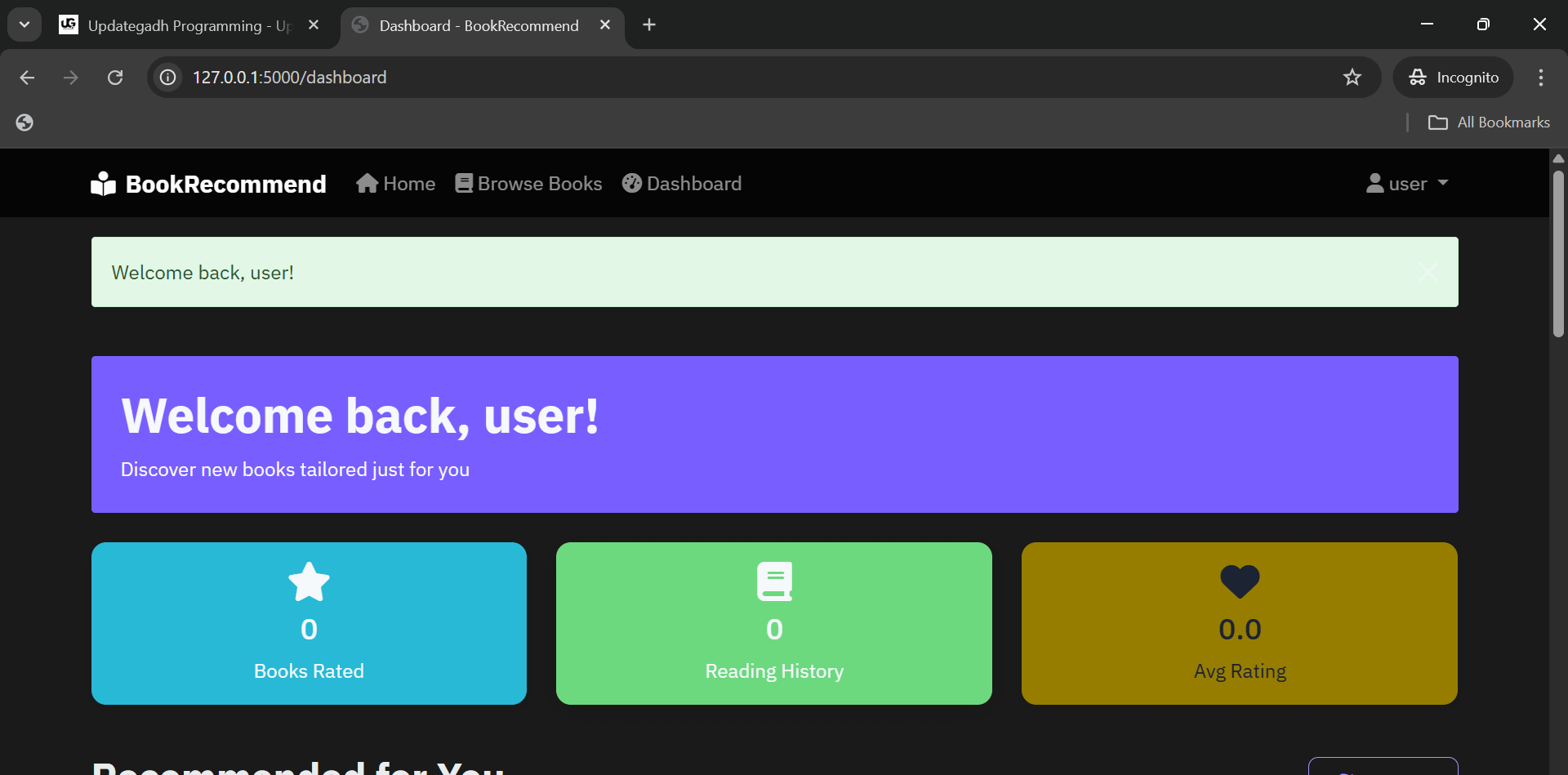Click the book icon on Reading History card

(774, 581)
